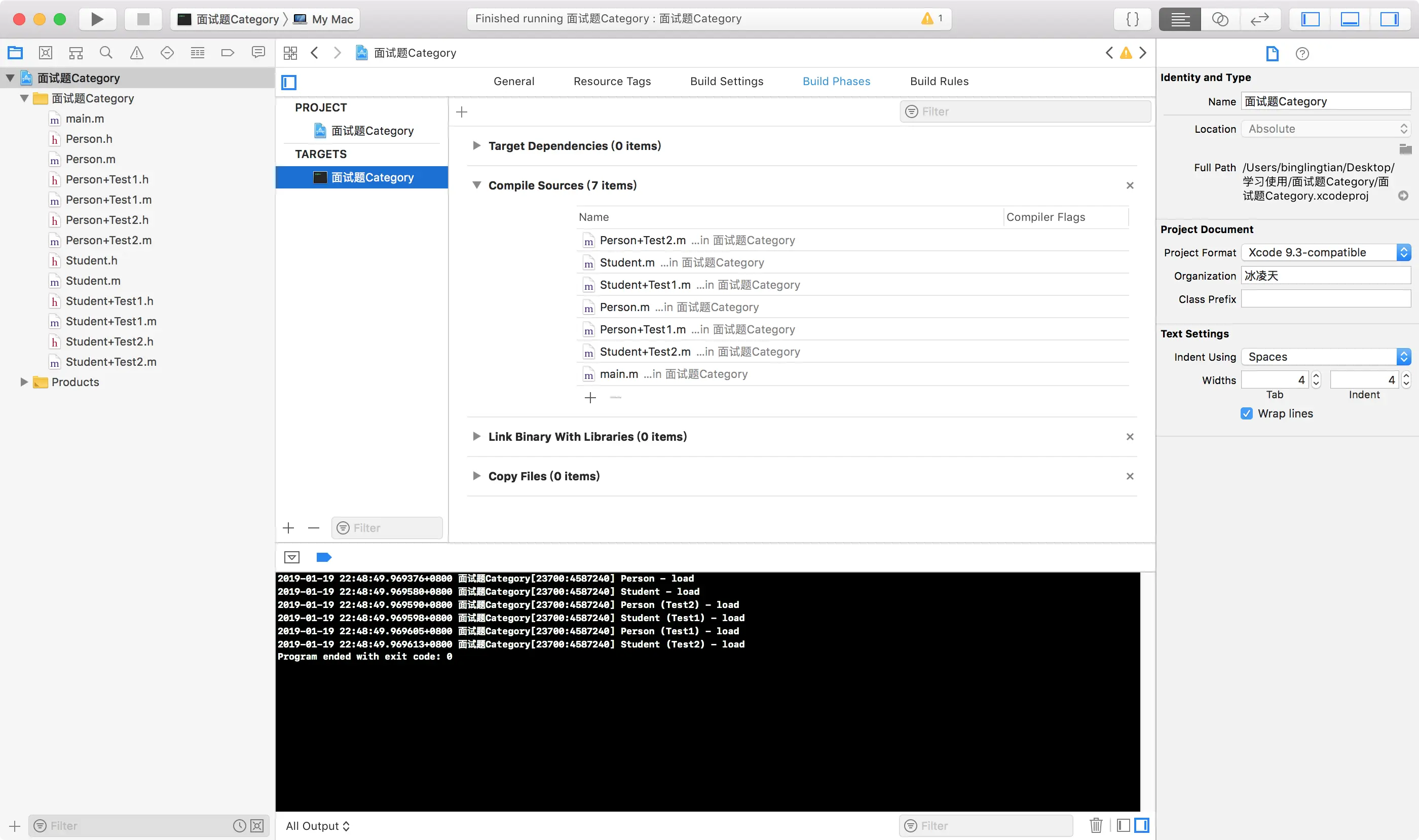Open the Assistant editor overlapping circles icon

tap(1220, 19)
